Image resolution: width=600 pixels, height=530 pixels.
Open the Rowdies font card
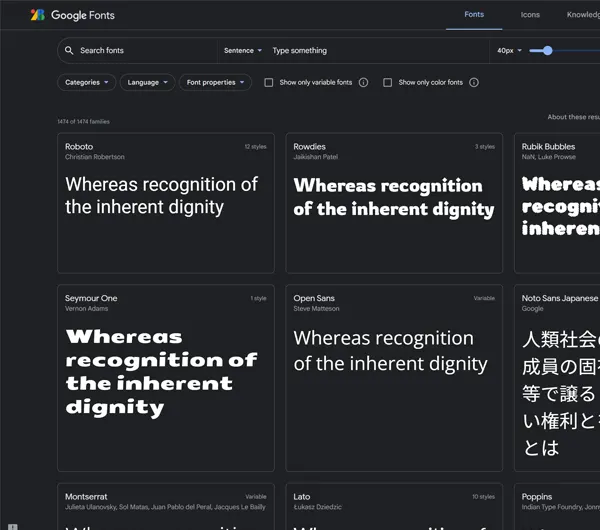click(x=394, y=203)
